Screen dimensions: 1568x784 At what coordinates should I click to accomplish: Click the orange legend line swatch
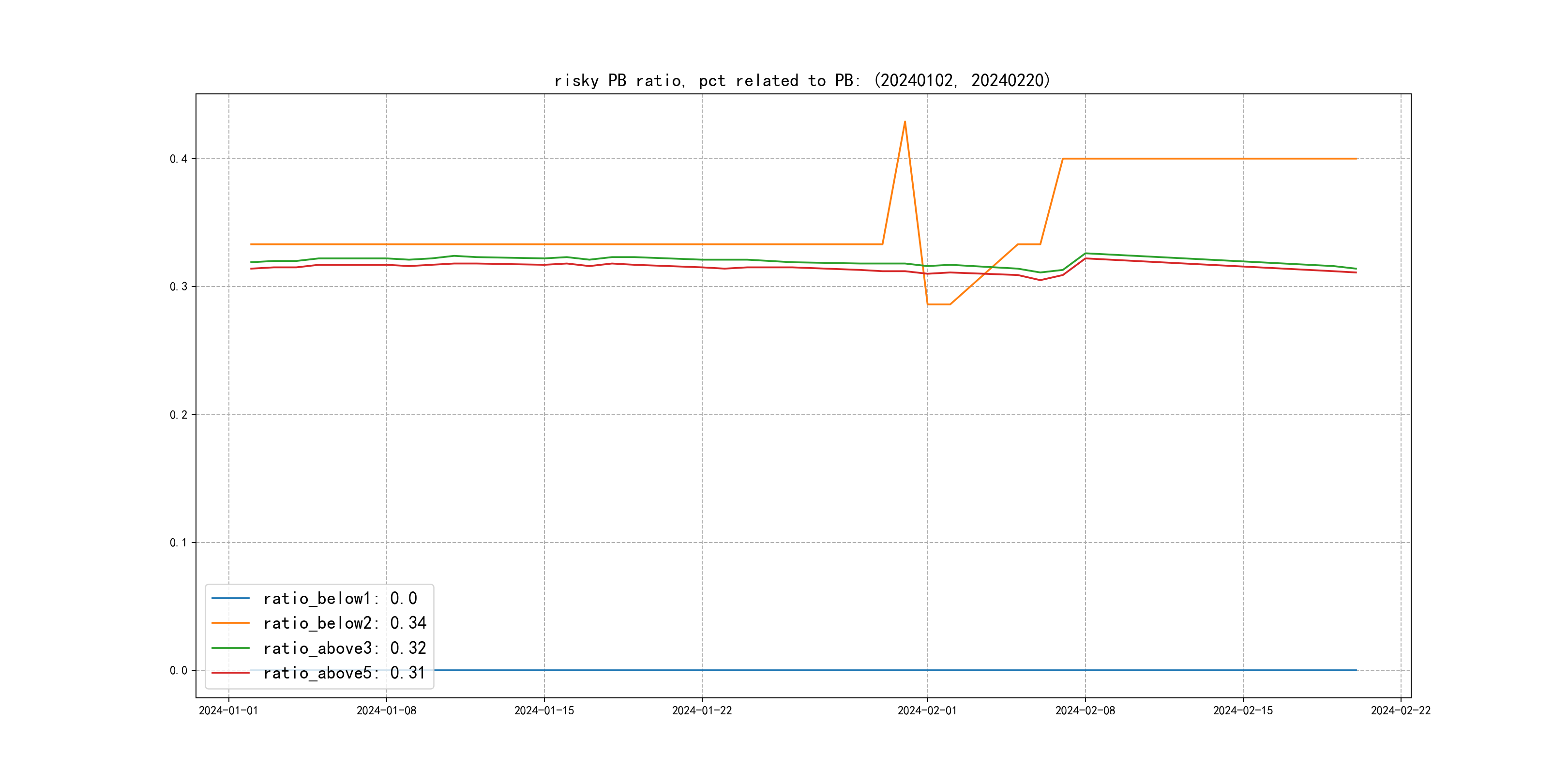[230, 623]
